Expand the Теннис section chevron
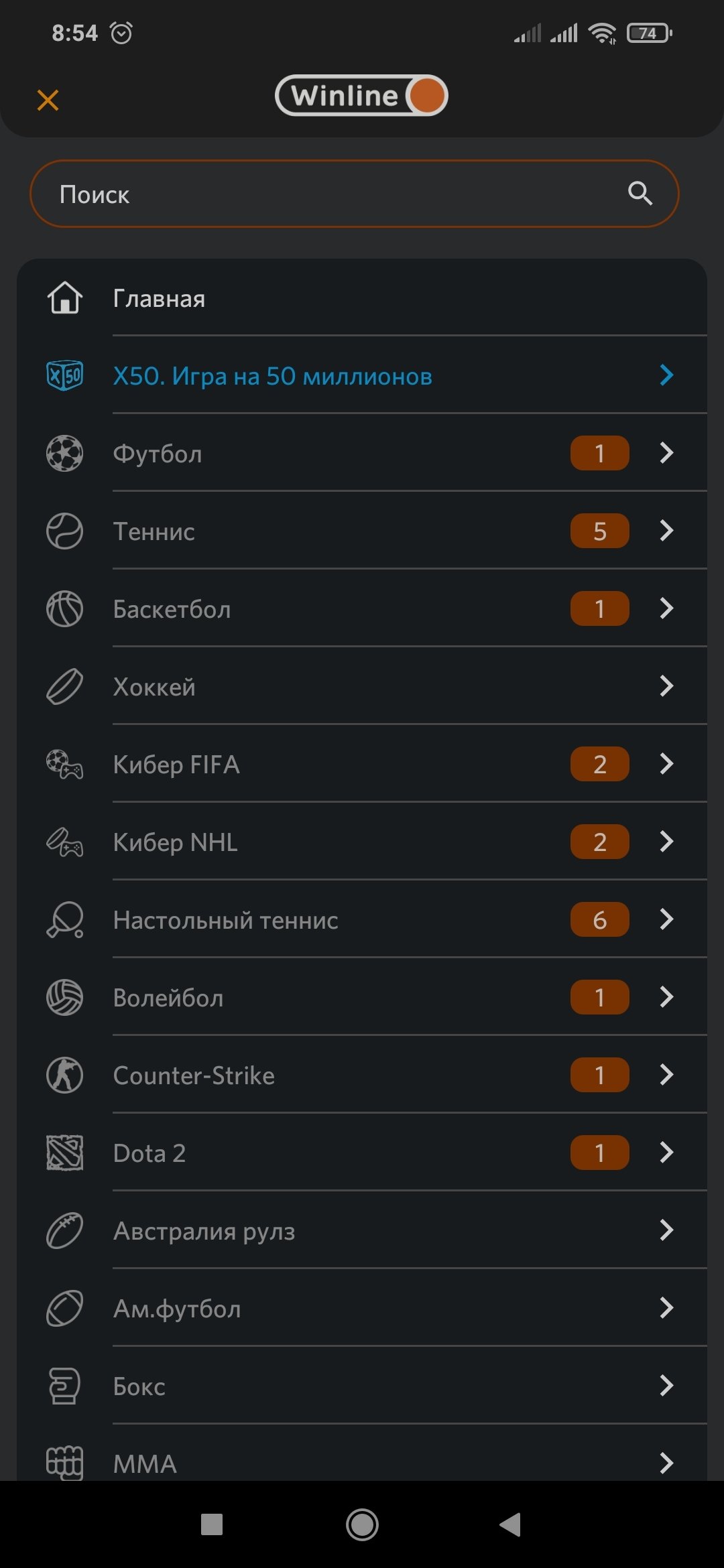 [666, 531]
